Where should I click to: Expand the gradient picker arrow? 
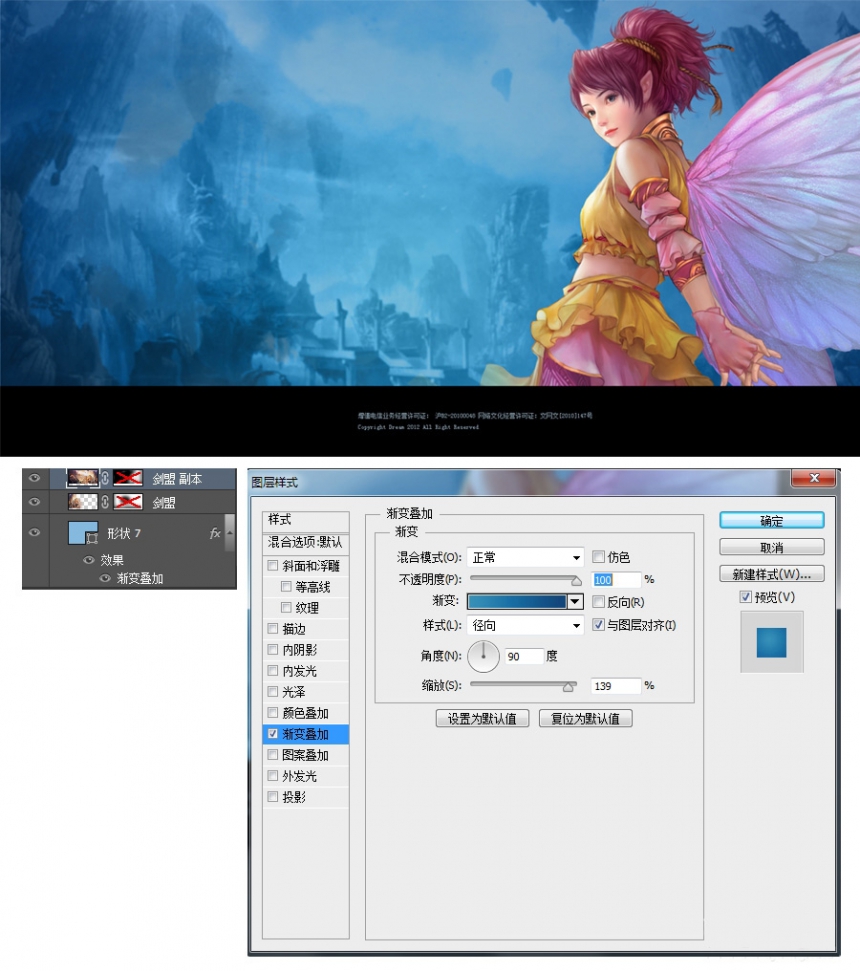(575, 601)
